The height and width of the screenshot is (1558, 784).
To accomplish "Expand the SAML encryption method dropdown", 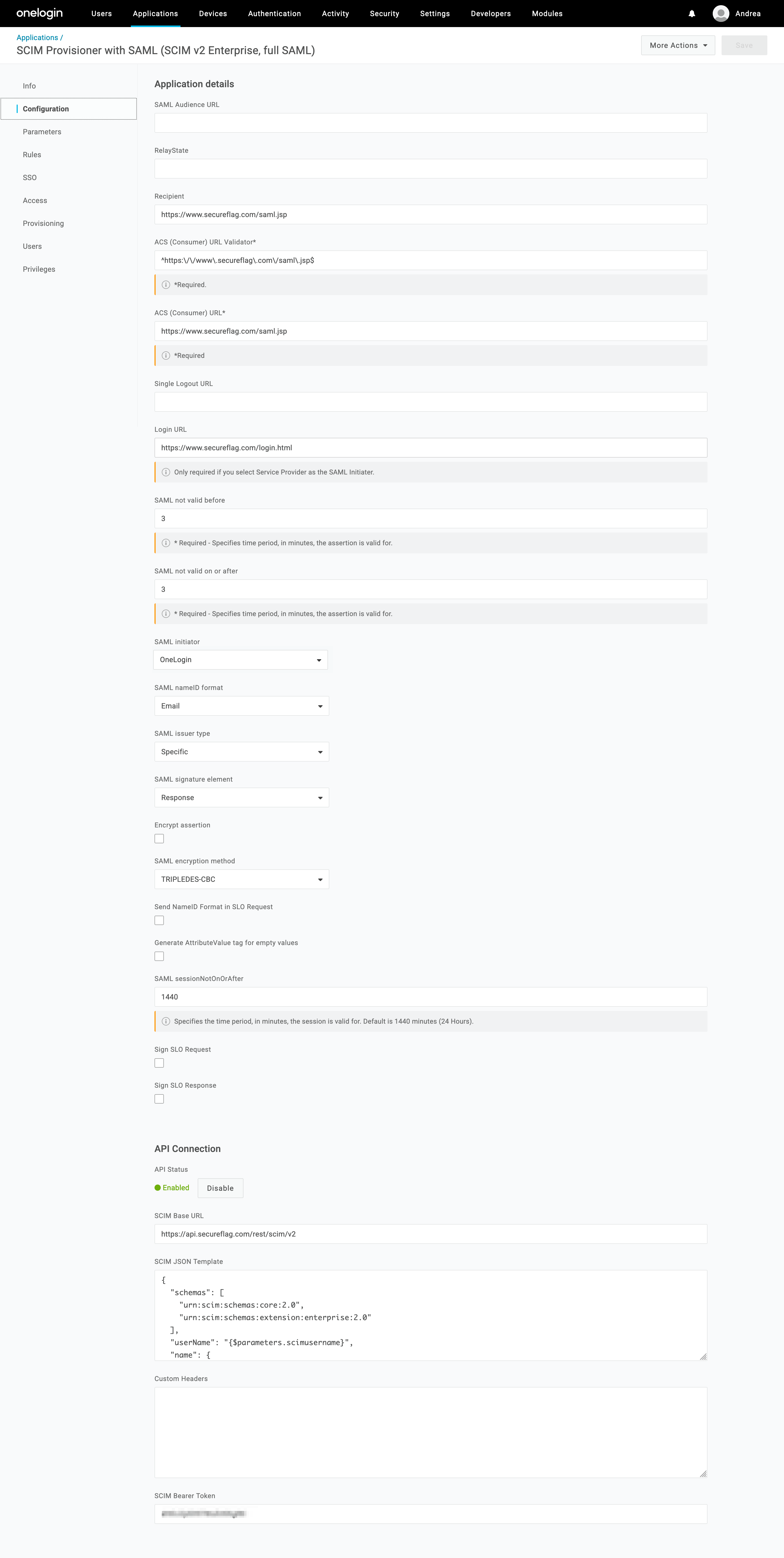I will click(242, 879).
